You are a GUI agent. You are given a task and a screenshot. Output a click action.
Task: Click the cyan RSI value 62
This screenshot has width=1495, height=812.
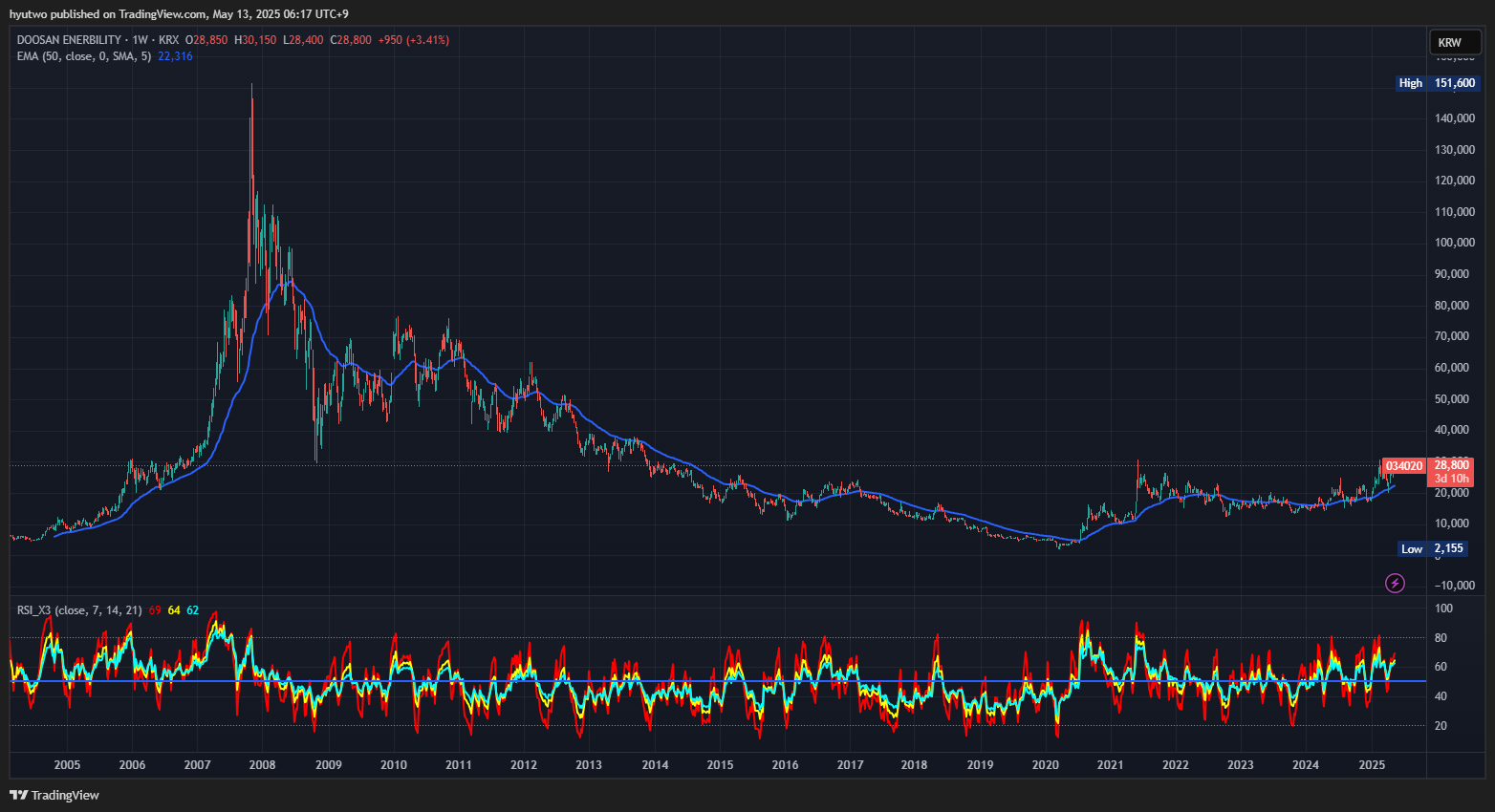(192, 609)
